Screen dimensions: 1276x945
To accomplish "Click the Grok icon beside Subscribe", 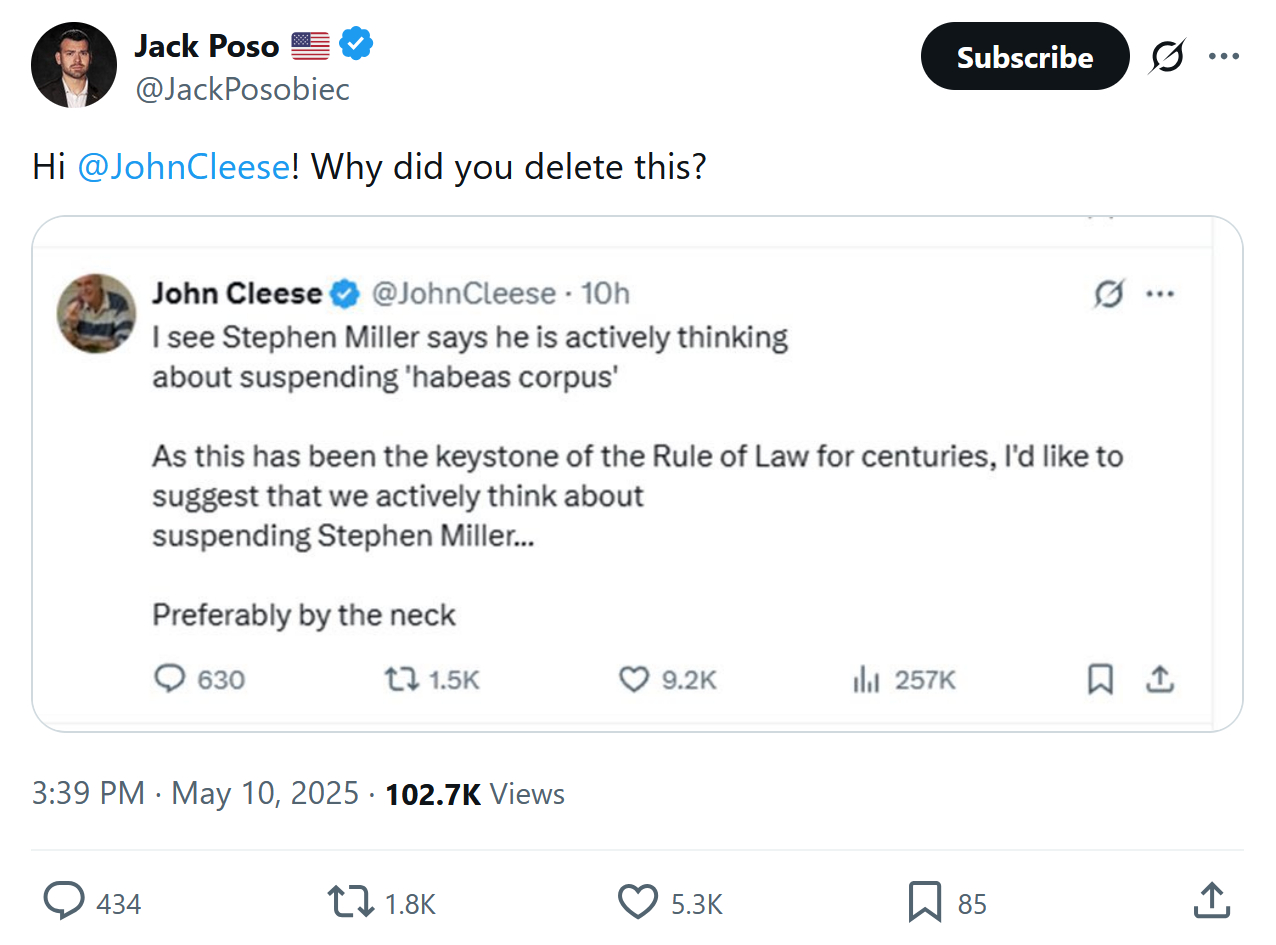I will tap(1167, 57).
